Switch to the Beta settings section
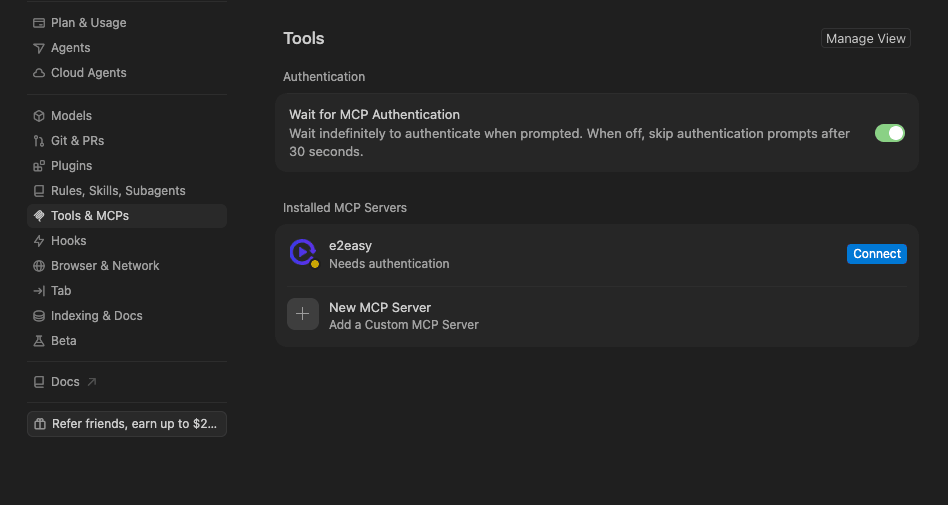Viewport: 948px width, 505px height. (127, 340)
